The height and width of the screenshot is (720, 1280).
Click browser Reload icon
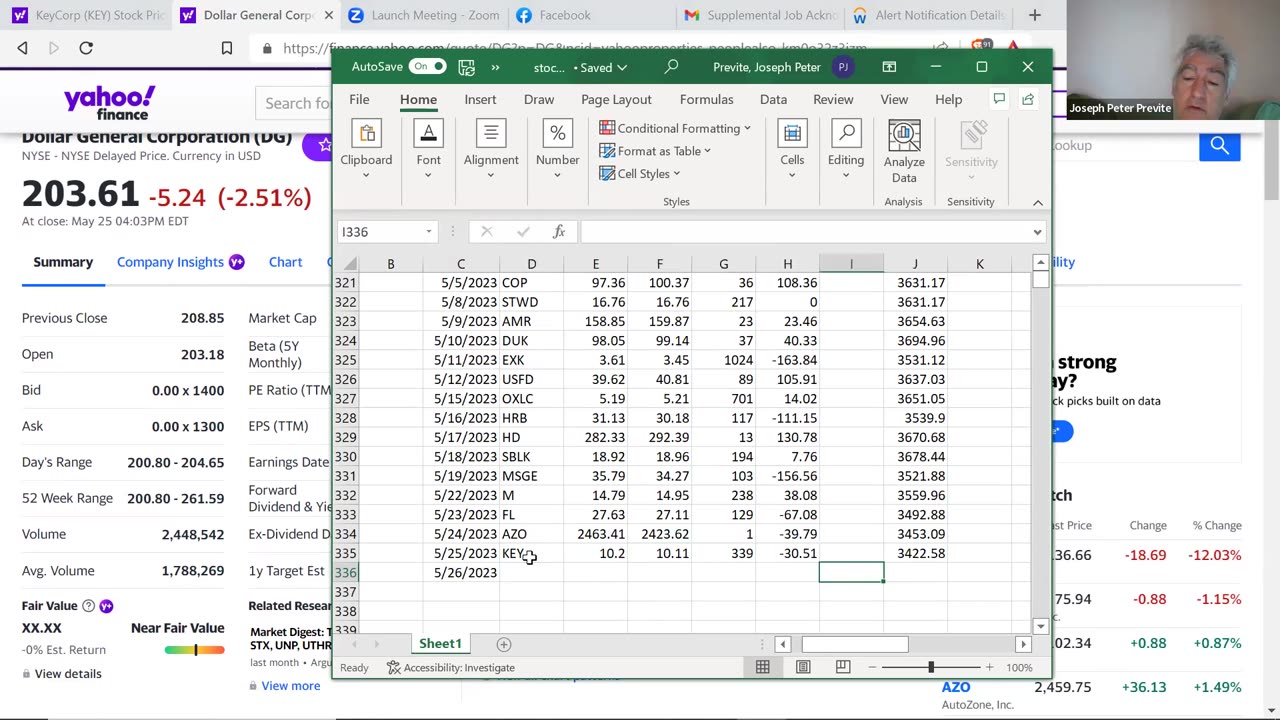point(86,48)
